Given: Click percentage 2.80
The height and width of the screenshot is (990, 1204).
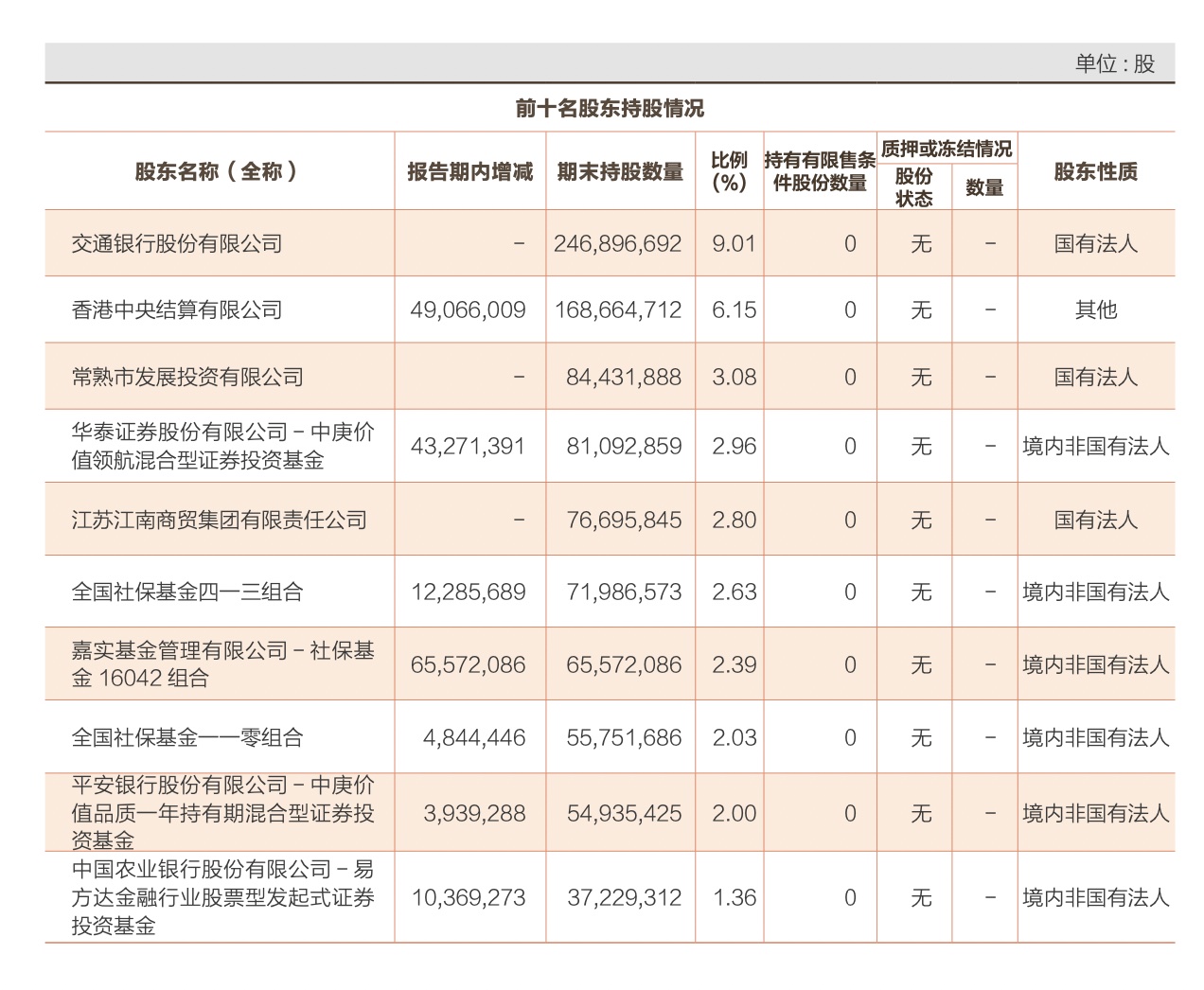Looking at the screenshot, I should (735, 520).
